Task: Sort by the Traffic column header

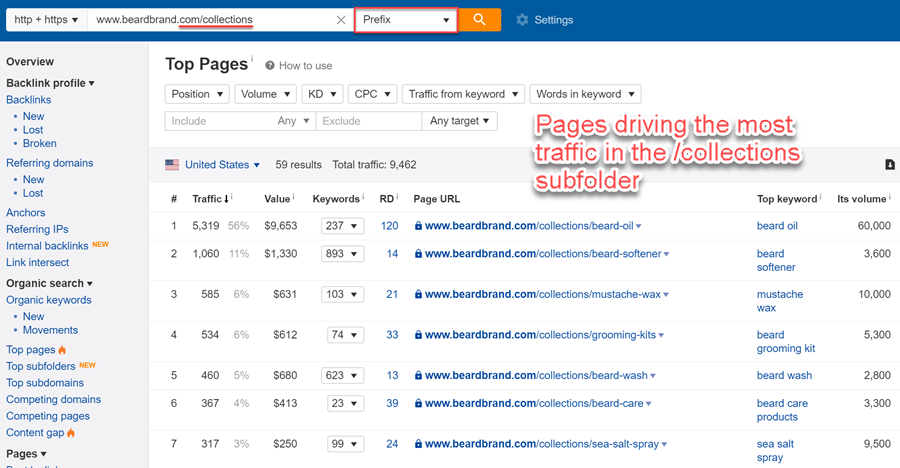Action: (207, 199)
